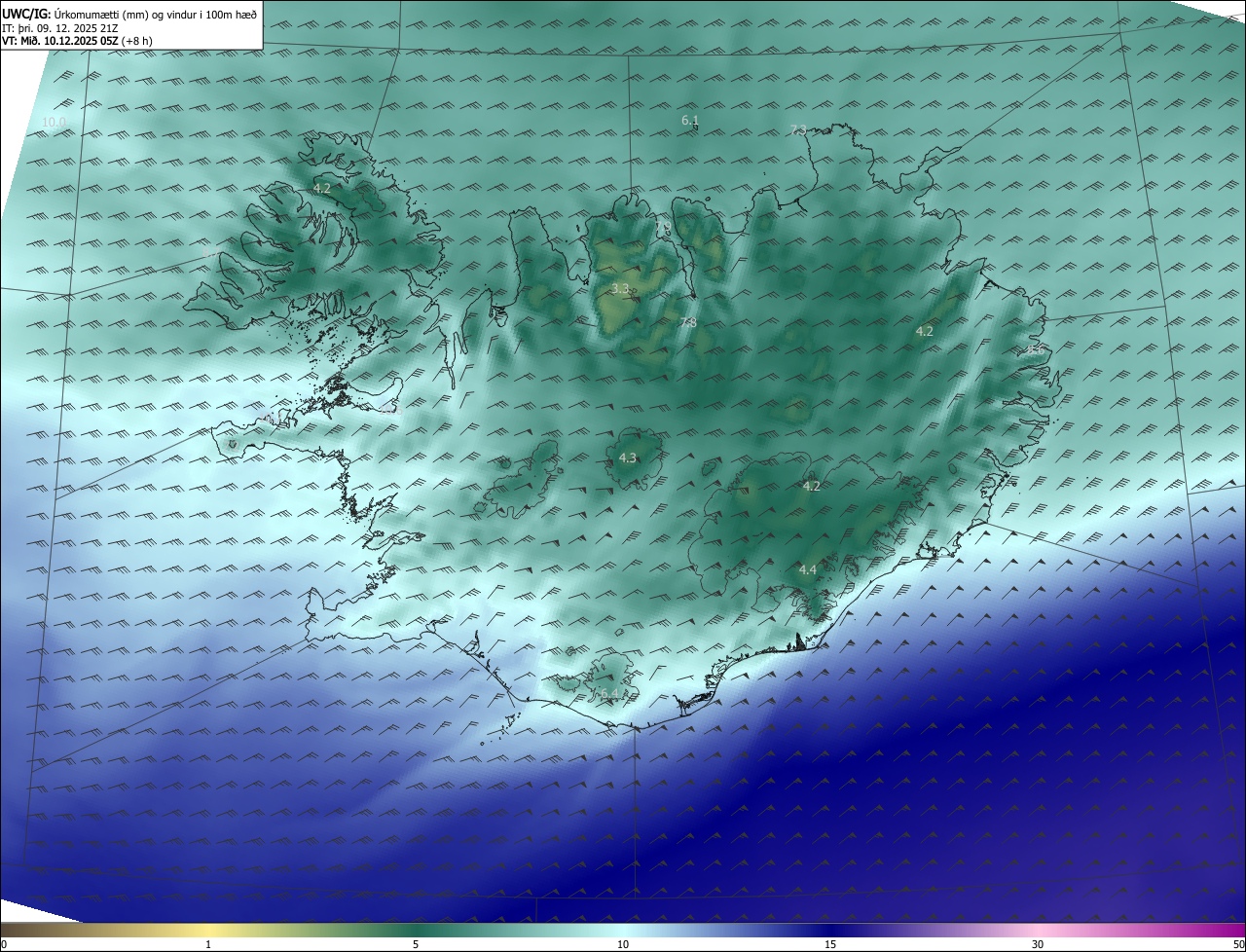The image size is (1246, 952).
Task: Click the '6.1' value label north of Iceland
Action: [x=690, y=120]
